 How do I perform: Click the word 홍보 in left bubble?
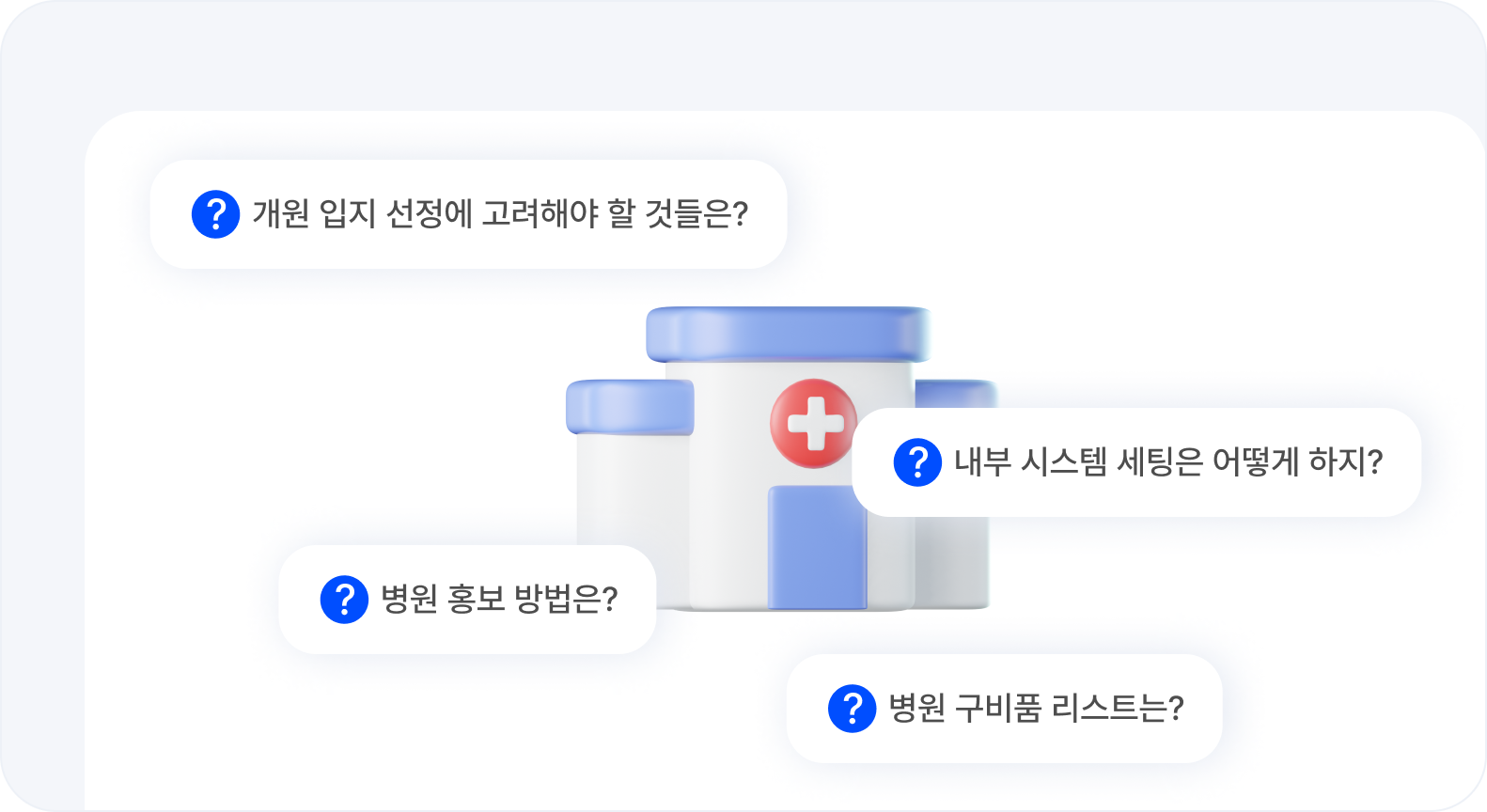476,600
